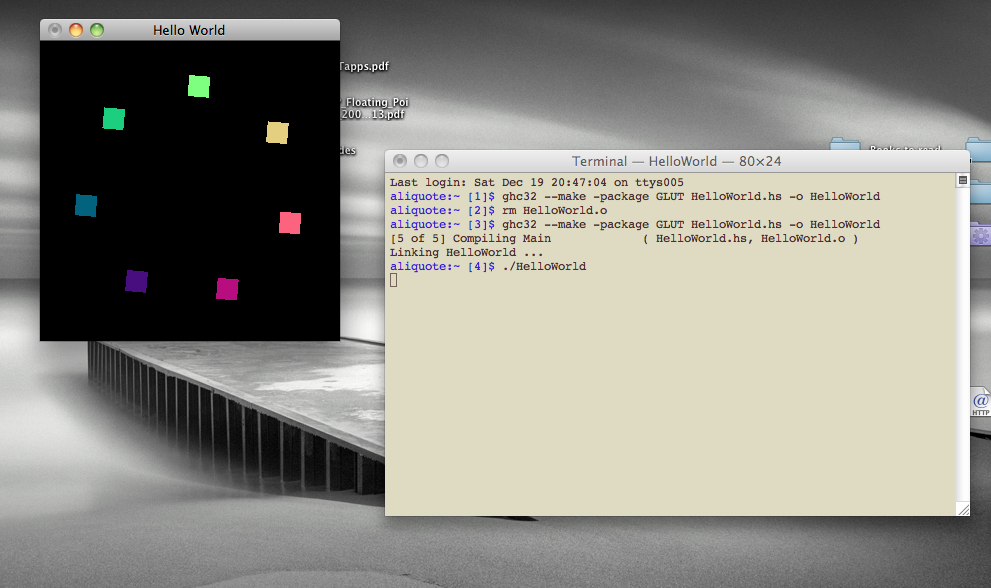Minimize the Terminal window
Screen dimensions: 991x588
421,161
